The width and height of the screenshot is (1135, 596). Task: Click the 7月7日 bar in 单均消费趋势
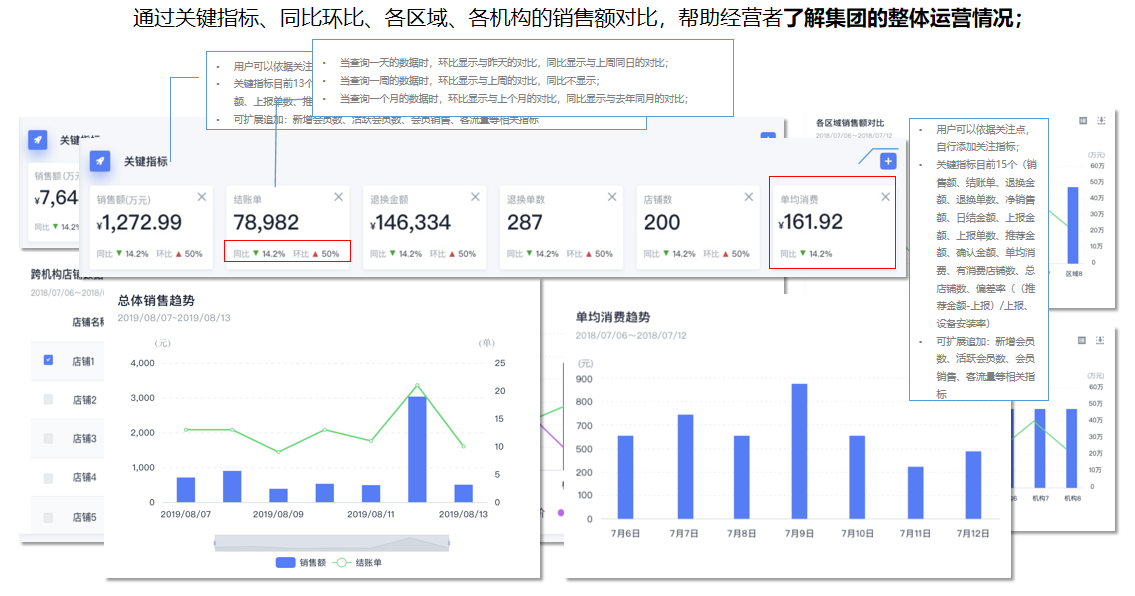click(685, 466)
